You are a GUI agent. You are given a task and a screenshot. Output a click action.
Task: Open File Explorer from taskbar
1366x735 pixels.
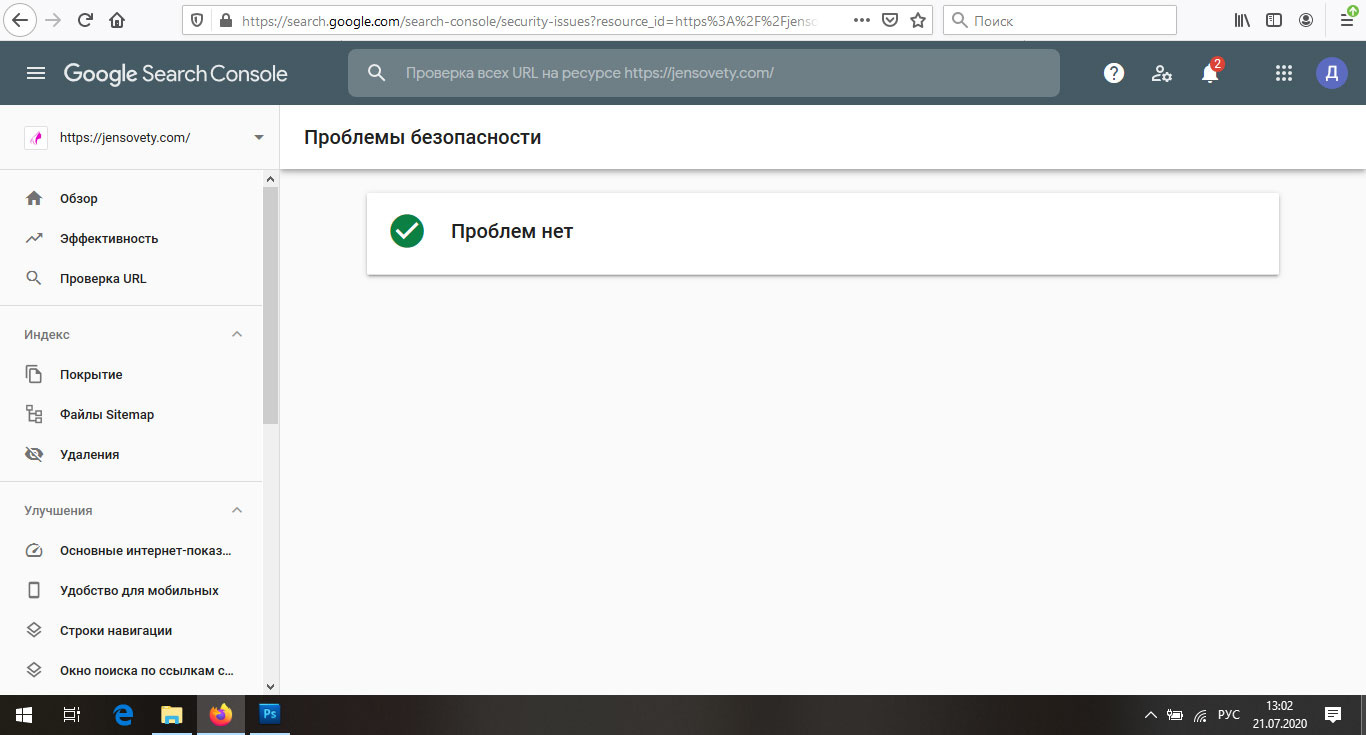172,715
